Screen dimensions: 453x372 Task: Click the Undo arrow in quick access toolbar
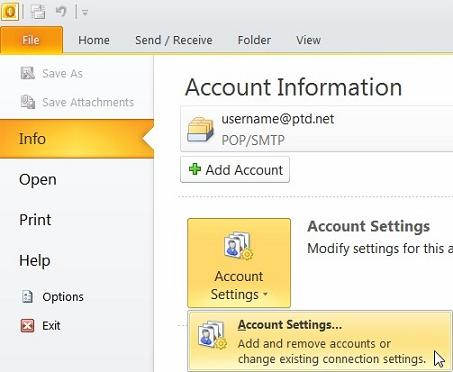click(61, 12)
